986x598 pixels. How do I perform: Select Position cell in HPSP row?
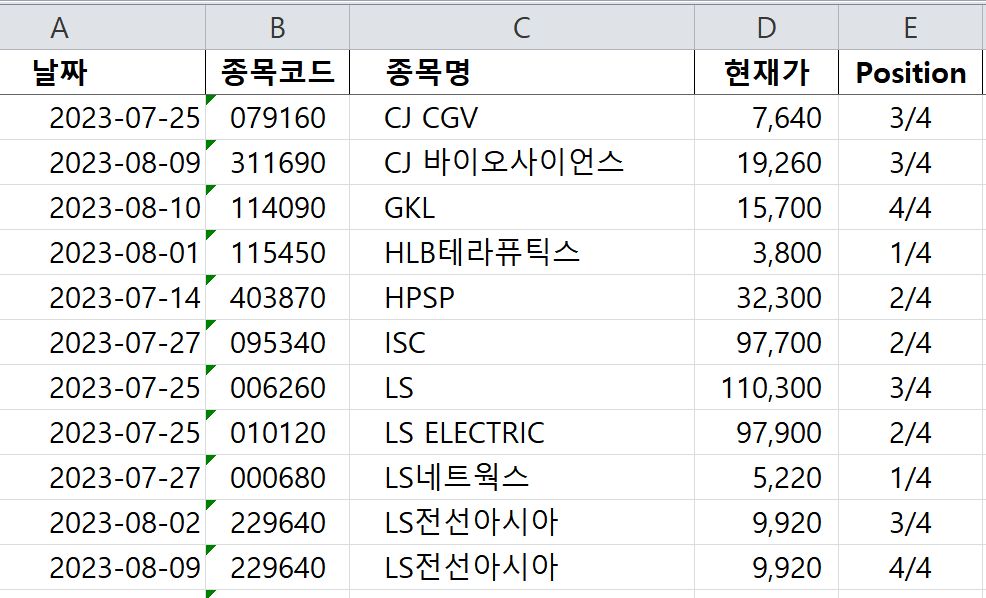click(x=910, y=297)
